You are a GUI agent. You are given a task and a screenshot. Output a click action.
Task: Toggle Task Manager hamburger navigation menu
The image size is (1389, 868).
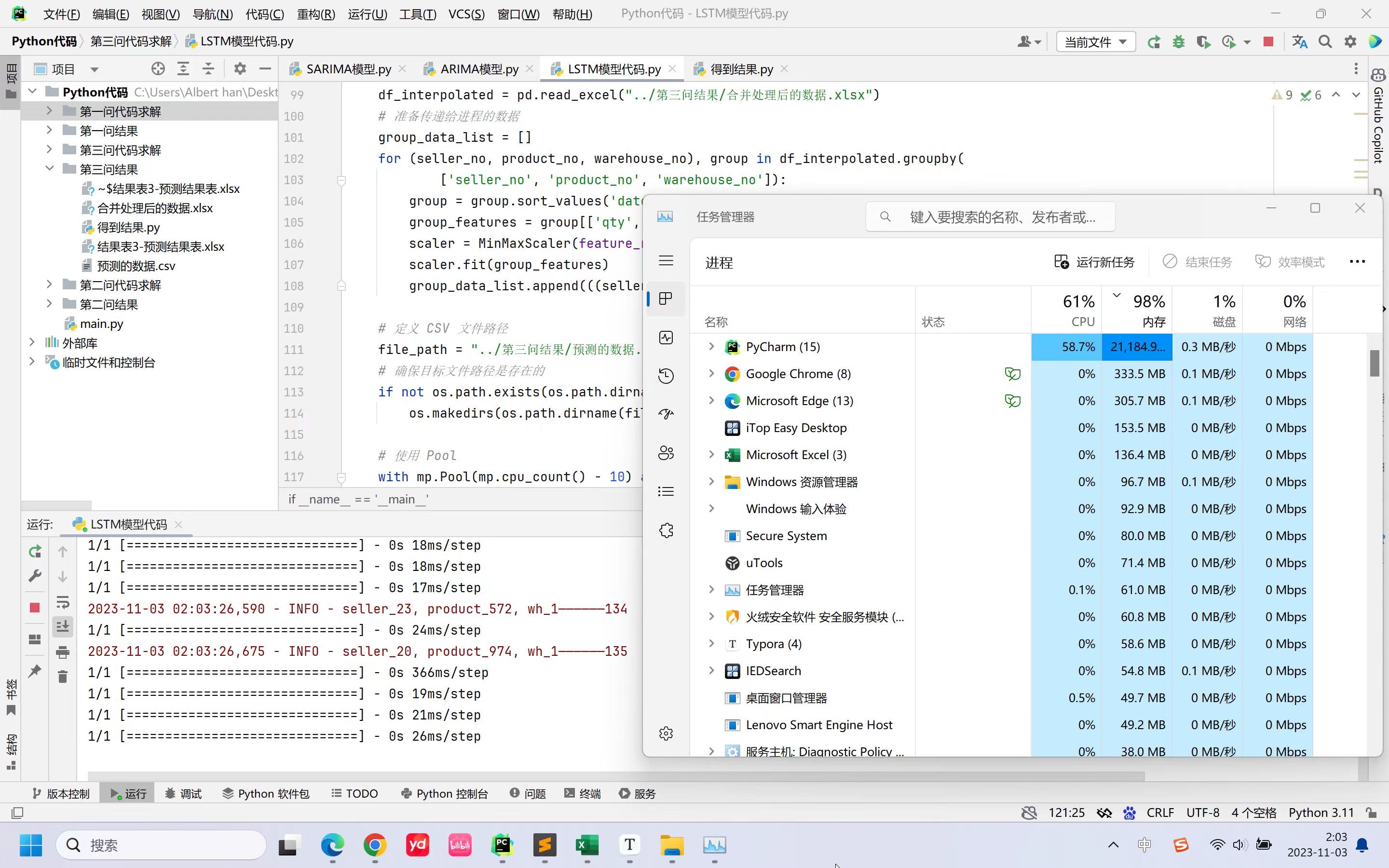tap(666, 260)
